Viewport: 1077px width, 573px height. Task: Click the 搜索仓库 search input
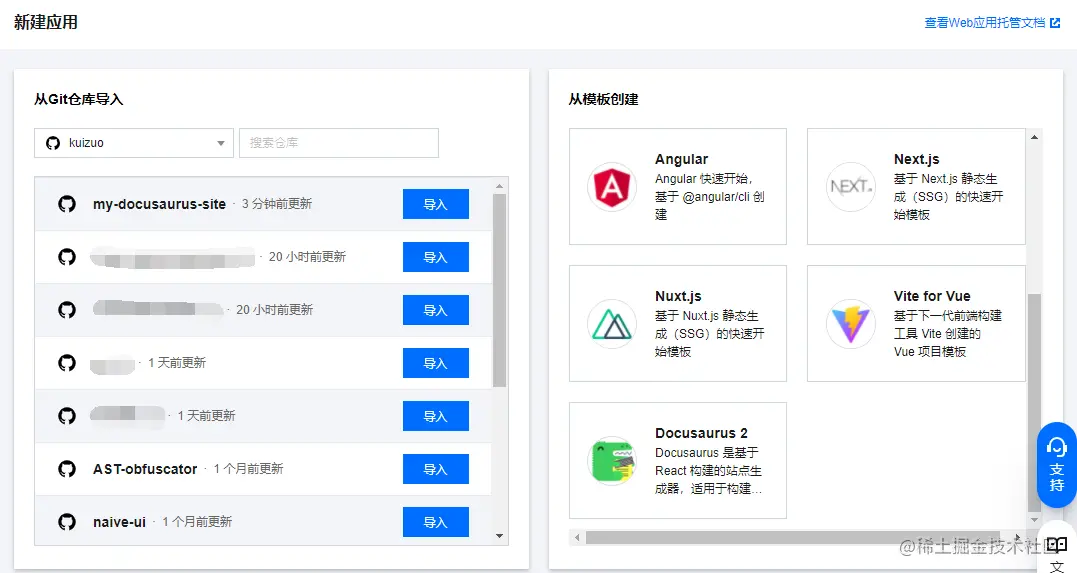point(339,143)
